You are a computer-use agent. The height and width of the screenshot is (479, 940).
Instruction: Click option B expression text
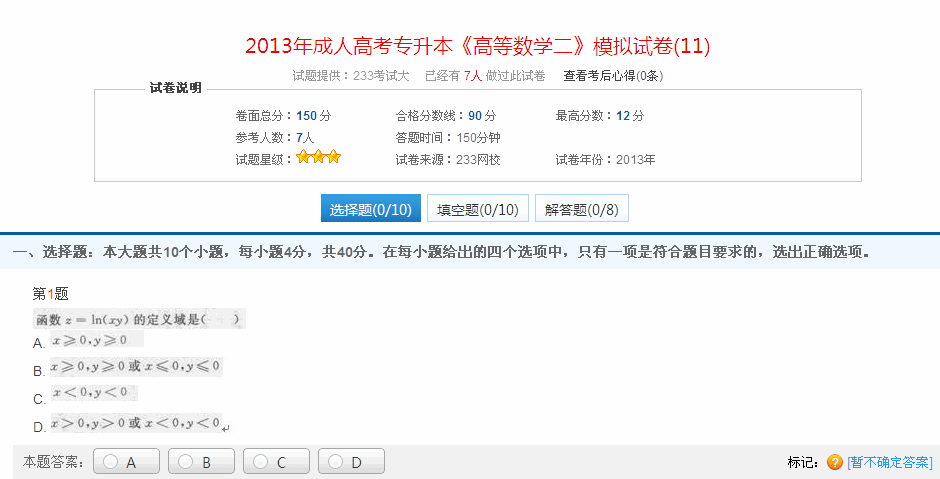click(x=136, y=366)
